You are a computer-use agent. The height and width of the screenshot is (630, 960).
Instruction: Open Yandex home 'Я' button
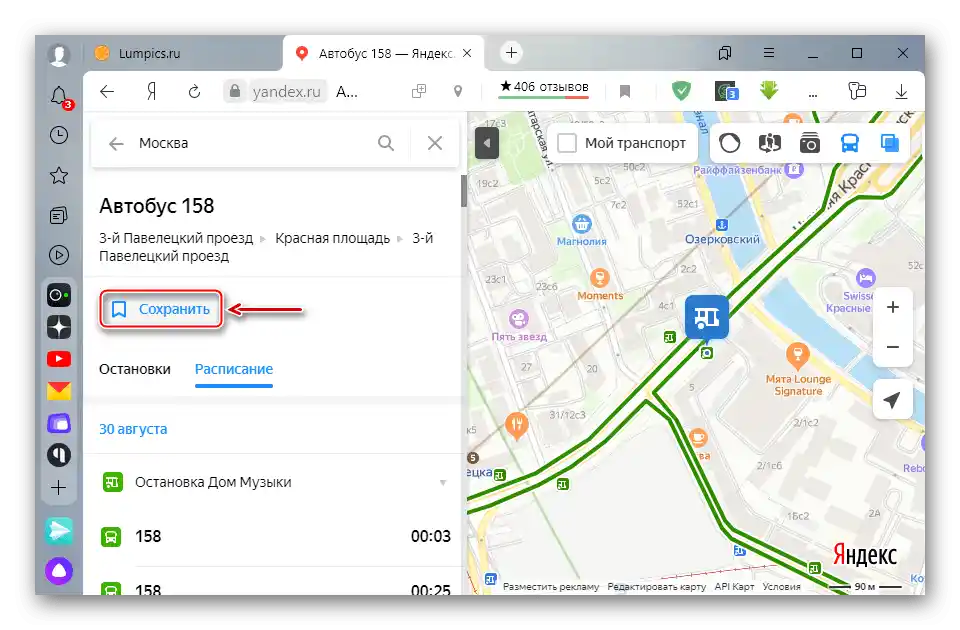coord(151,92)
